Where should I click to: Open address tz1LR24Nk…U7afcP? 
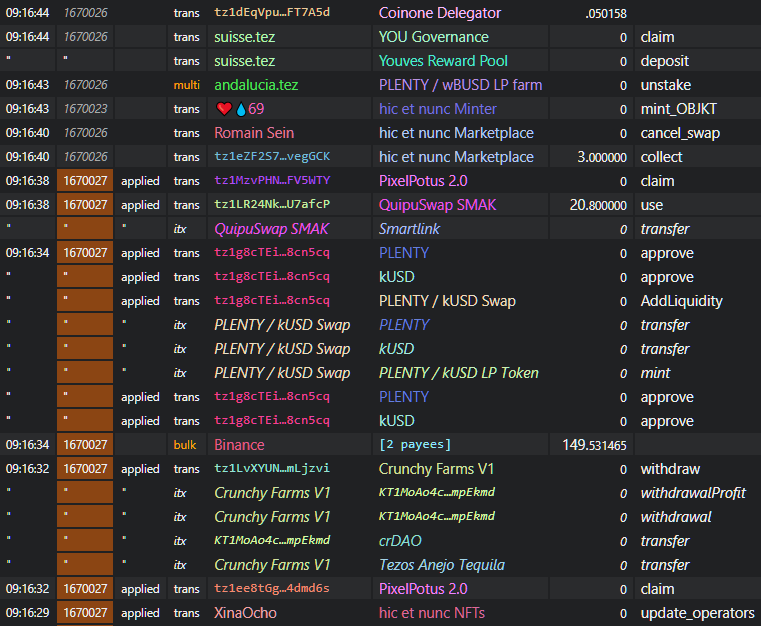tap(272, 204)
